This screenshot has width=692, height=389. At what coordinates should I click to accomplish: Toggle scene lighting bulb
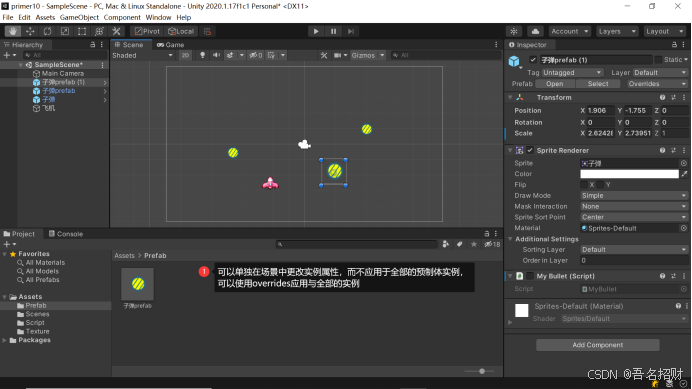point(203,55)
